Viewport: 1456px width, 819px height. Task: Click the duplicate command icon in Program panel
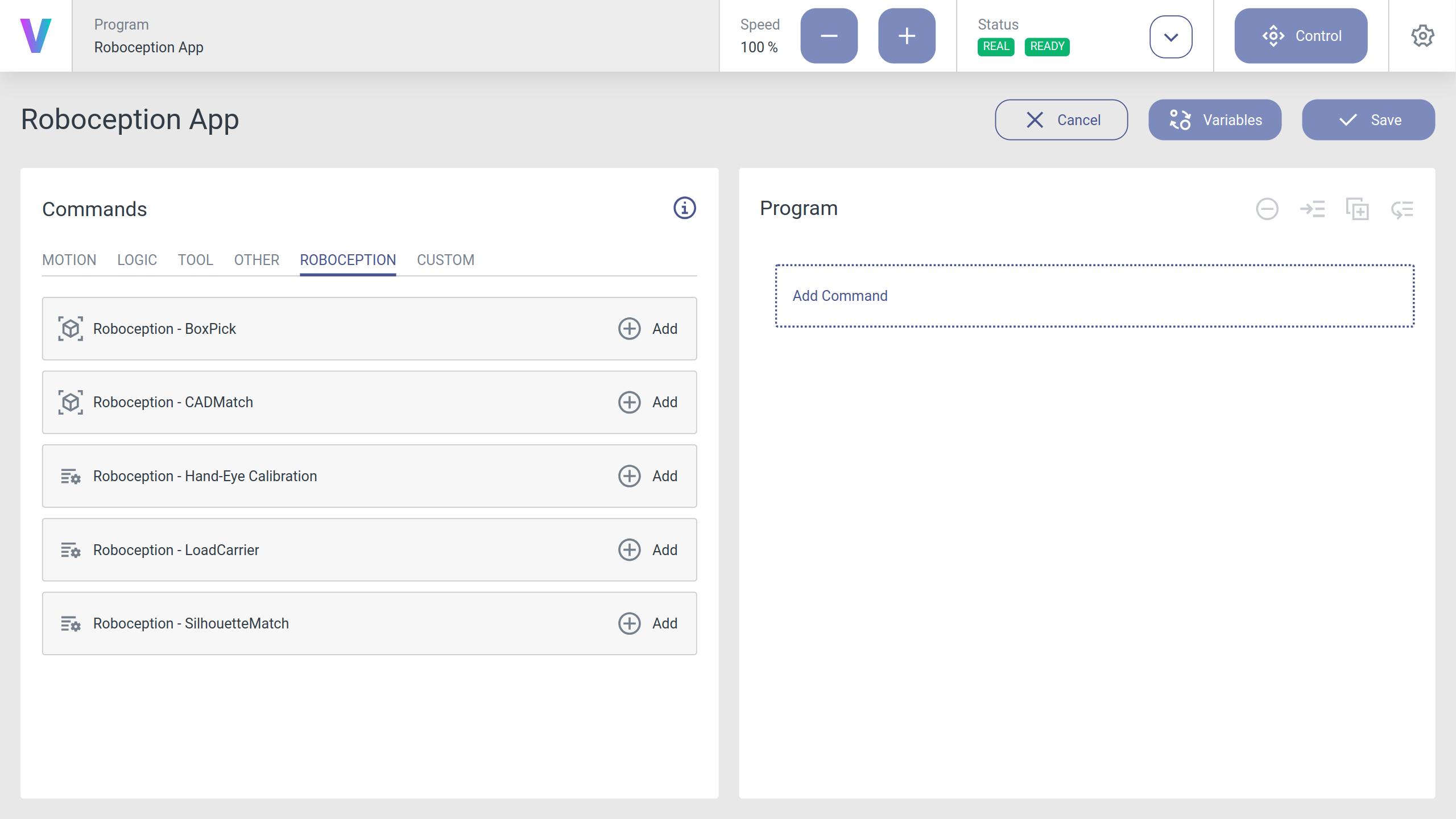(1358, 209)
